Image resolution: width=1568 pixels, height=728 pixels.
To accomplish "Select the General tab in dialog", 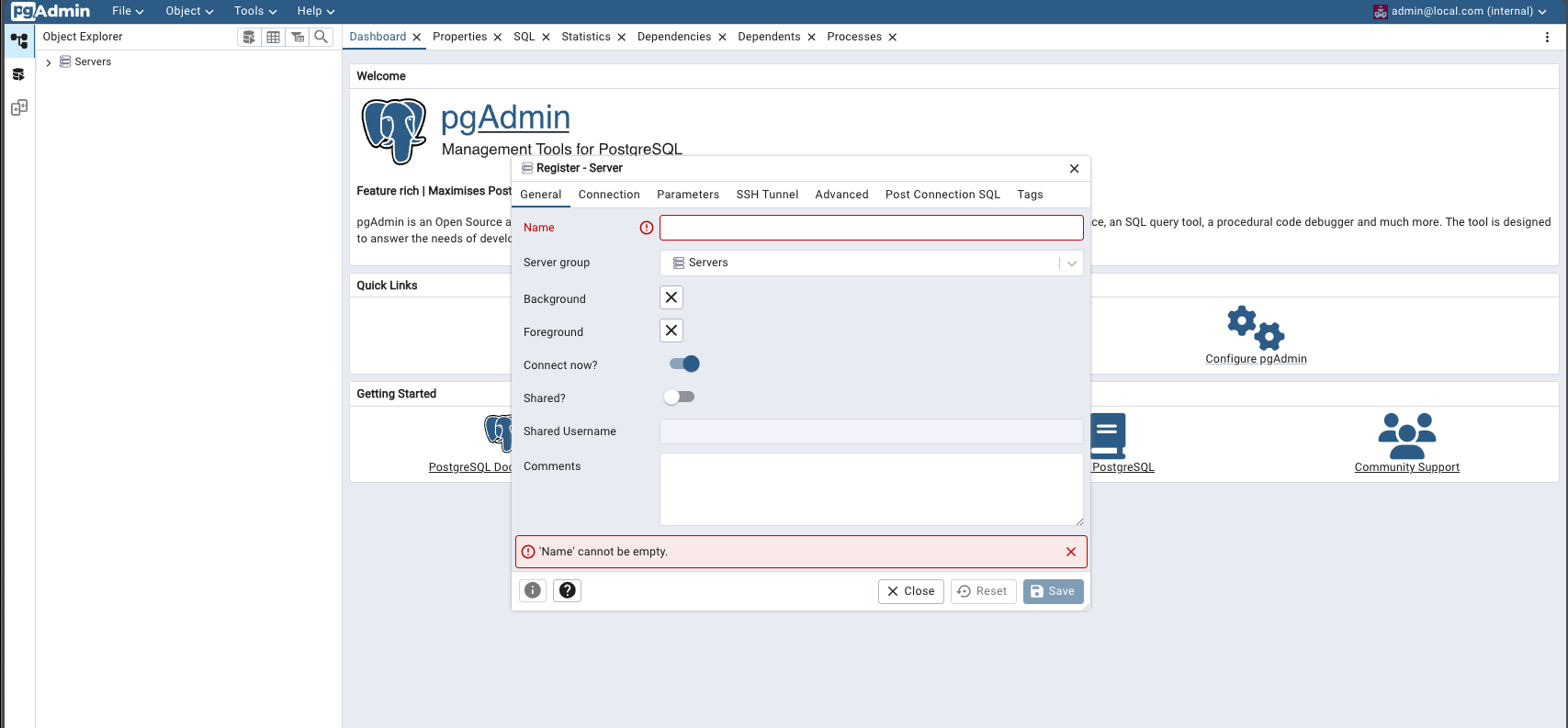I will pyautogui.click(x=541, y=195).
